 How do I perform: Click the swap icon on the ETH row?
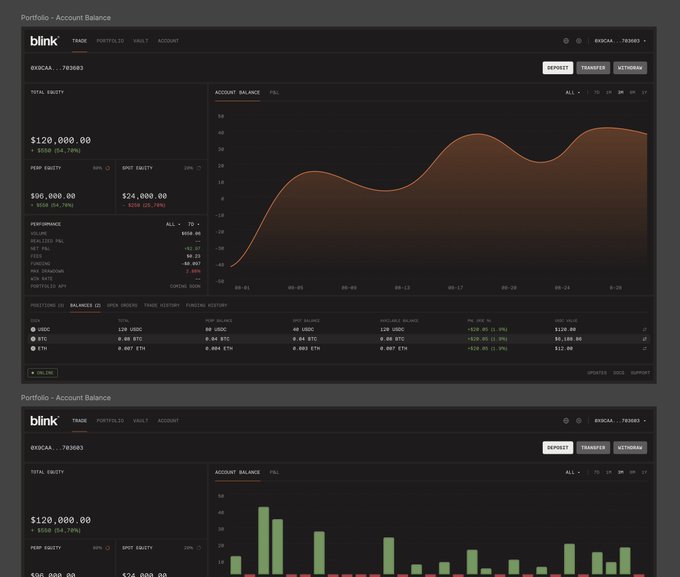(x=644, y=348)
